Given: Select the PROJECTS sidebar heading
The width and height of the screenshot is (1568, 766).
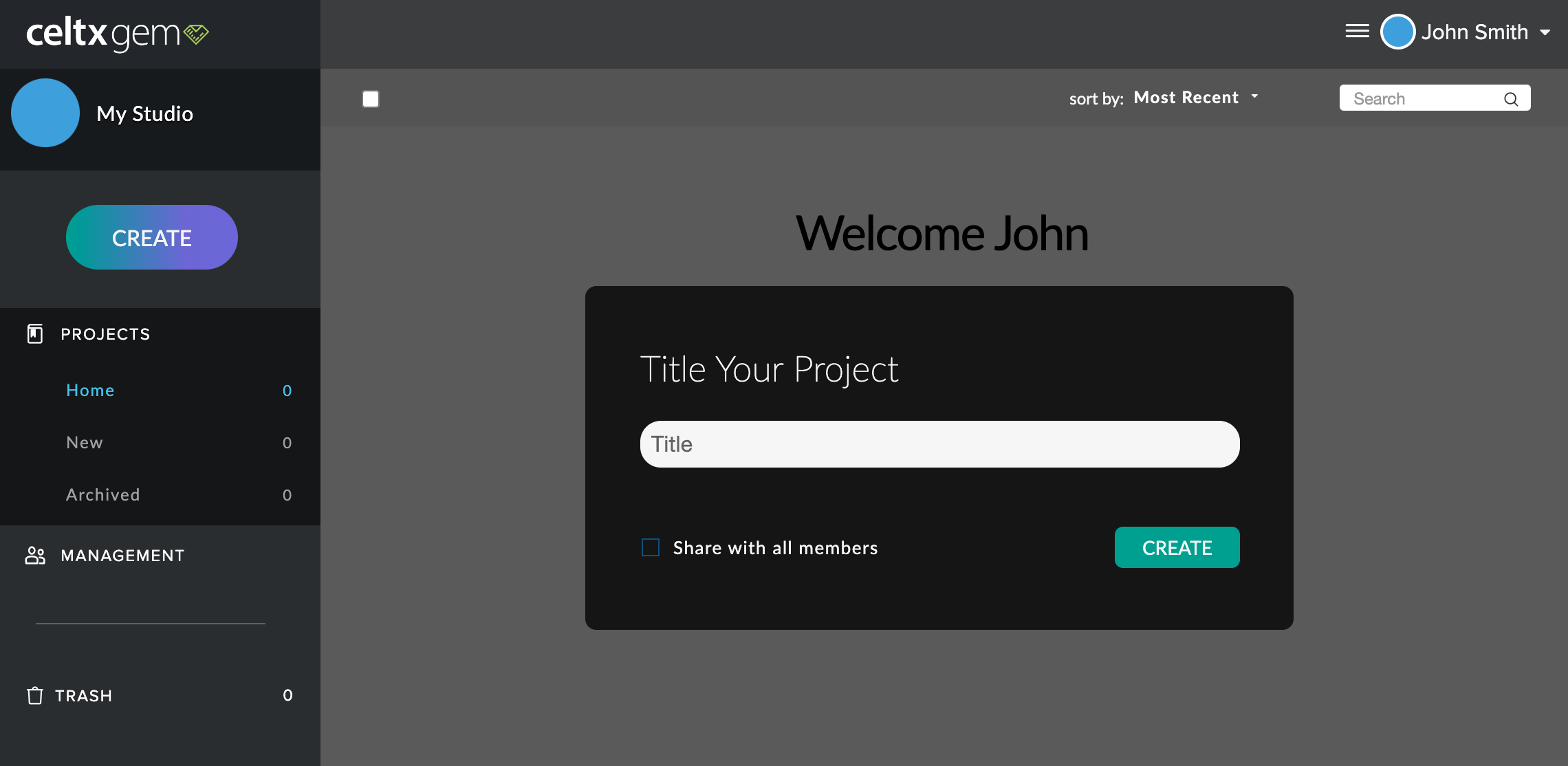Looking at the screenshot, I should (105, 334).
